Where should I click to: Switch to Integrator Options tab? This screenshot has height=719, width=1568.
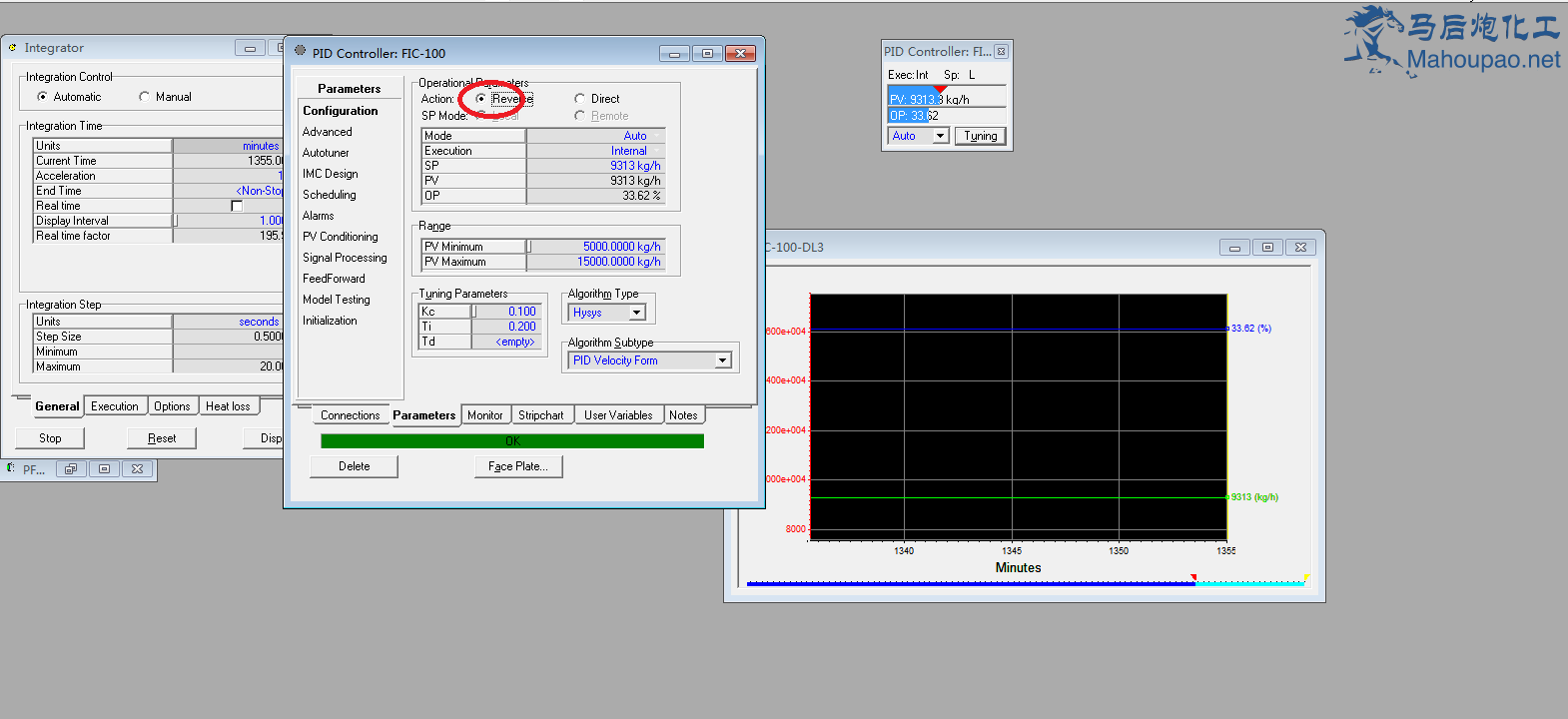tap(172, 406)
